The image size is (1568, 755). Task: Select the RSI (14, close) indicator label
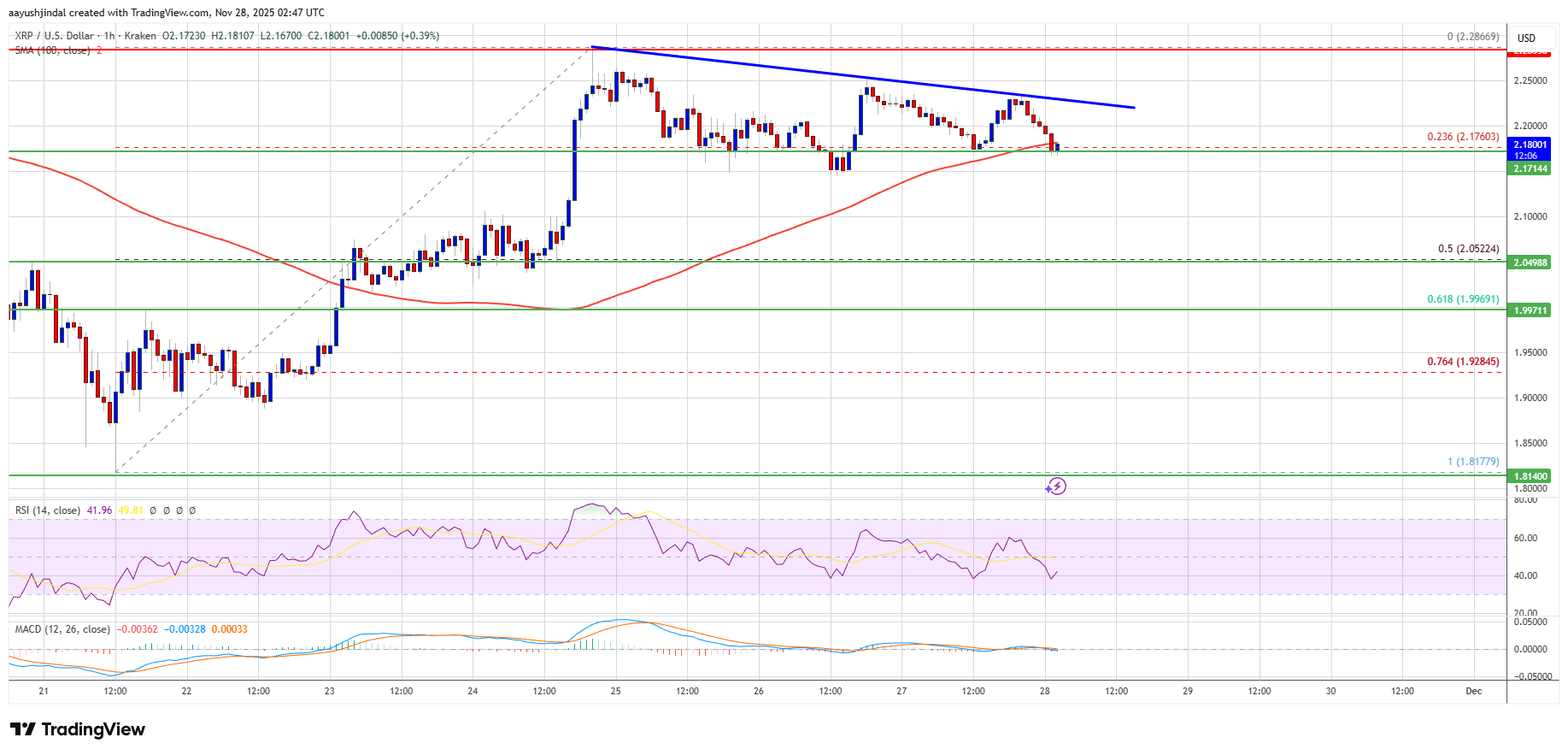[48, 510]
